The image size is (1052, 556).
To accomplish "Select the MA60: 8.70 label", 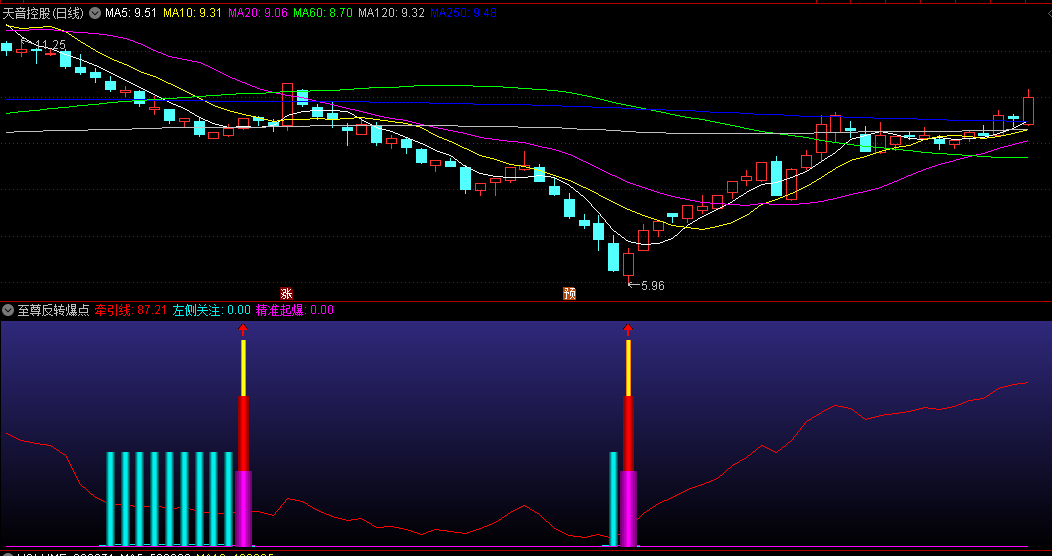I will point(323,13).
